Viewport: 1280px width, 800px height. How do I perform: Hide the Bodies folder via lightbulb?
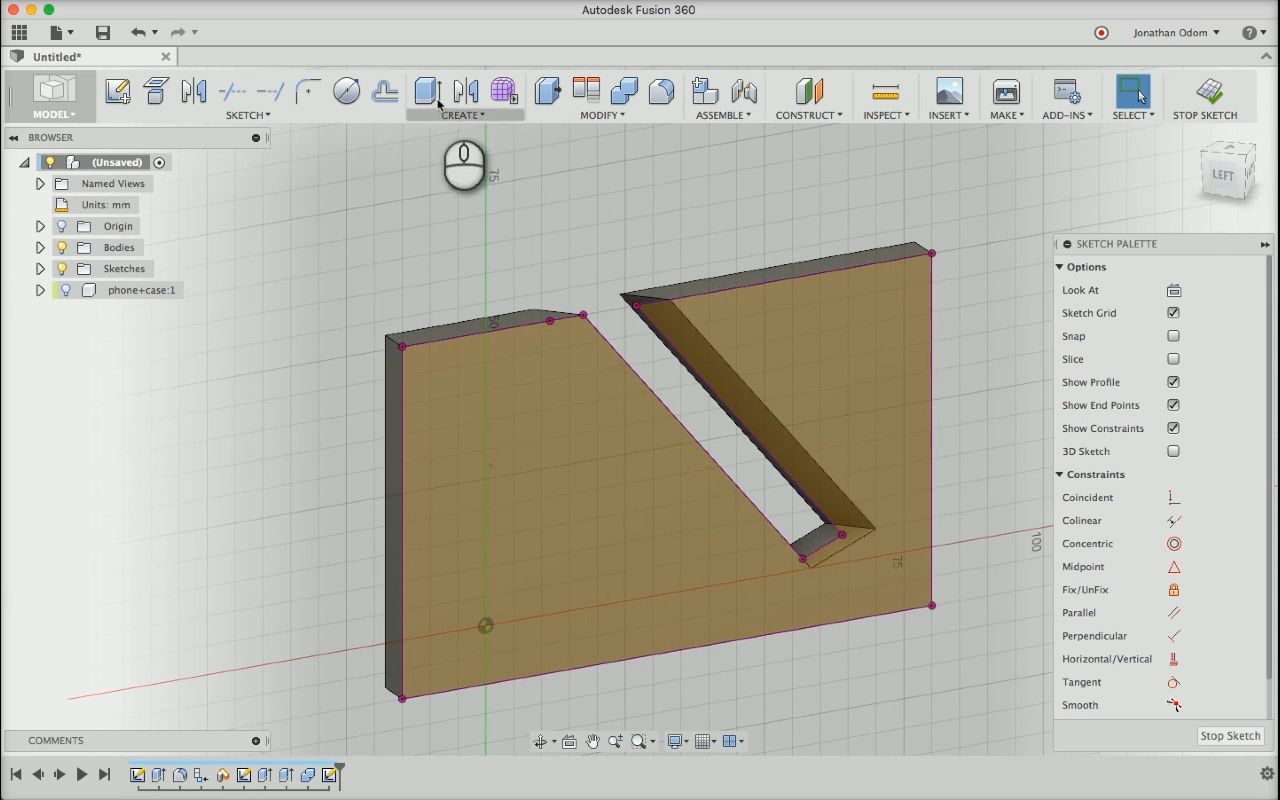click(x=62, y=247)
